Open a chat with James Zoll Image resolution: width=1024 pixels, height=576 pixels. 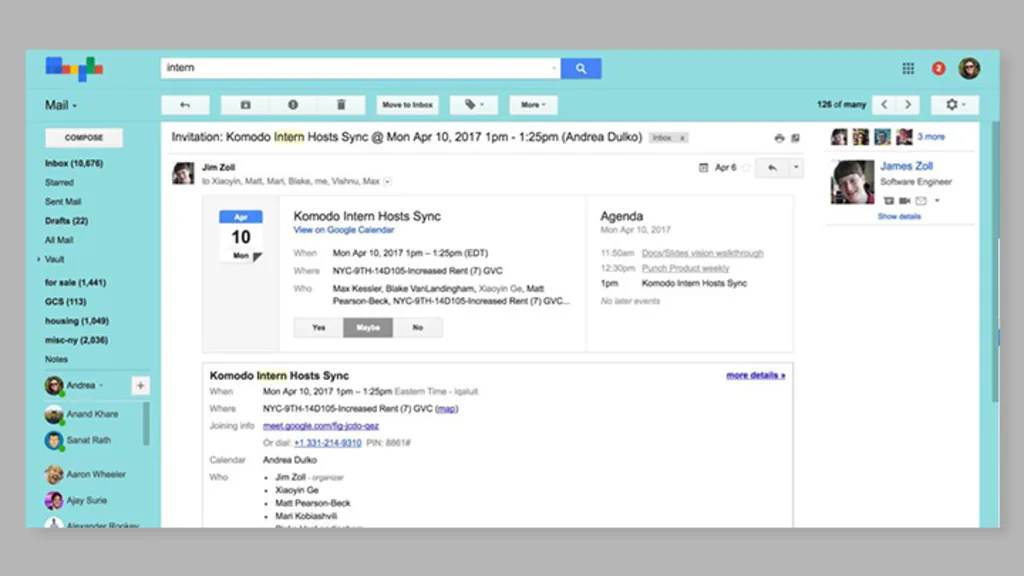pyautogui.click(x=889, y=201)
